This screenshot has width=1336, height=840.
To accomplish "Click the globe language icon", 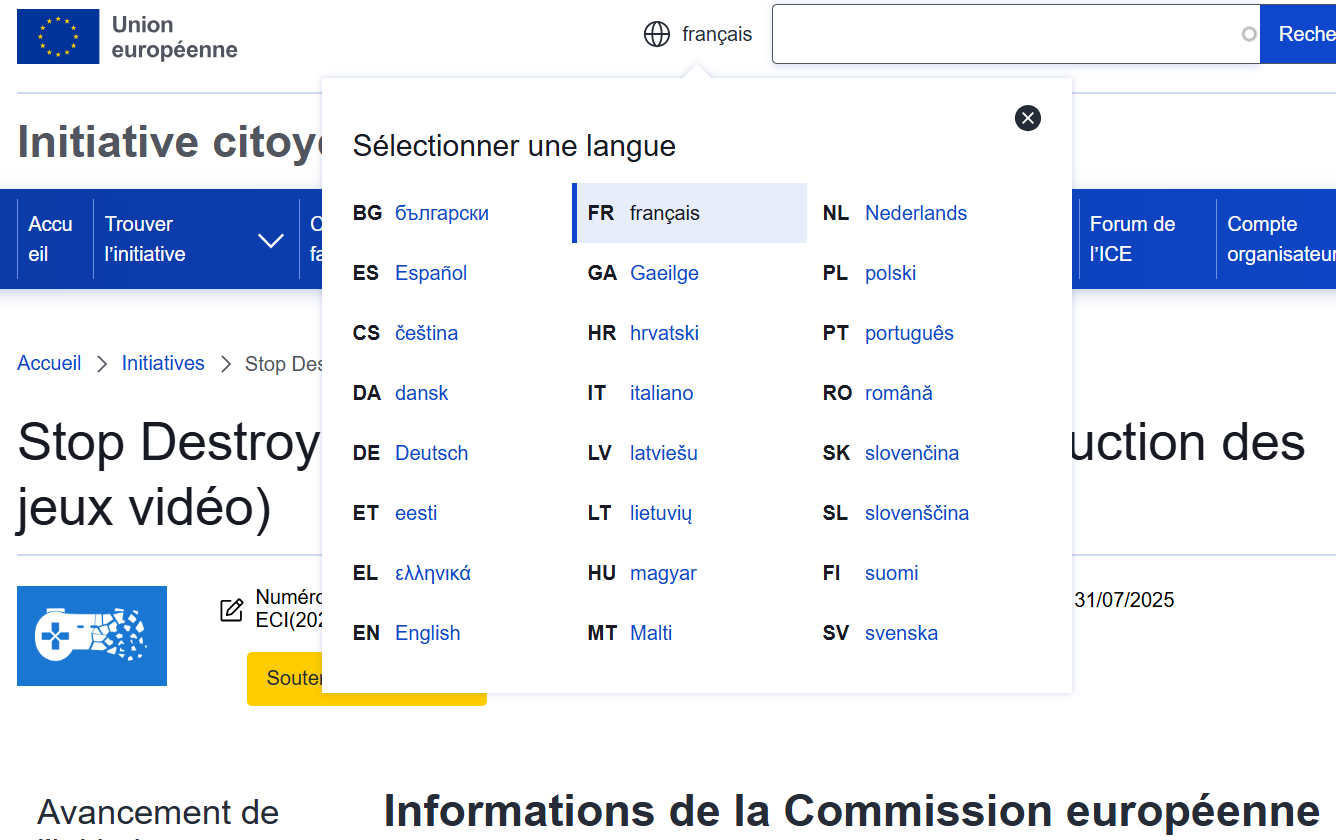I will coord(657,34).
